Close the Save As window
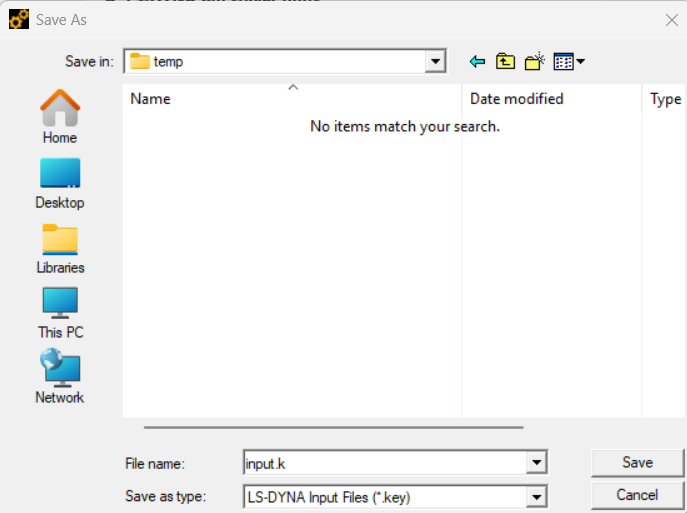Viewport: 687px width, 513px height. (x=671, y=19)
